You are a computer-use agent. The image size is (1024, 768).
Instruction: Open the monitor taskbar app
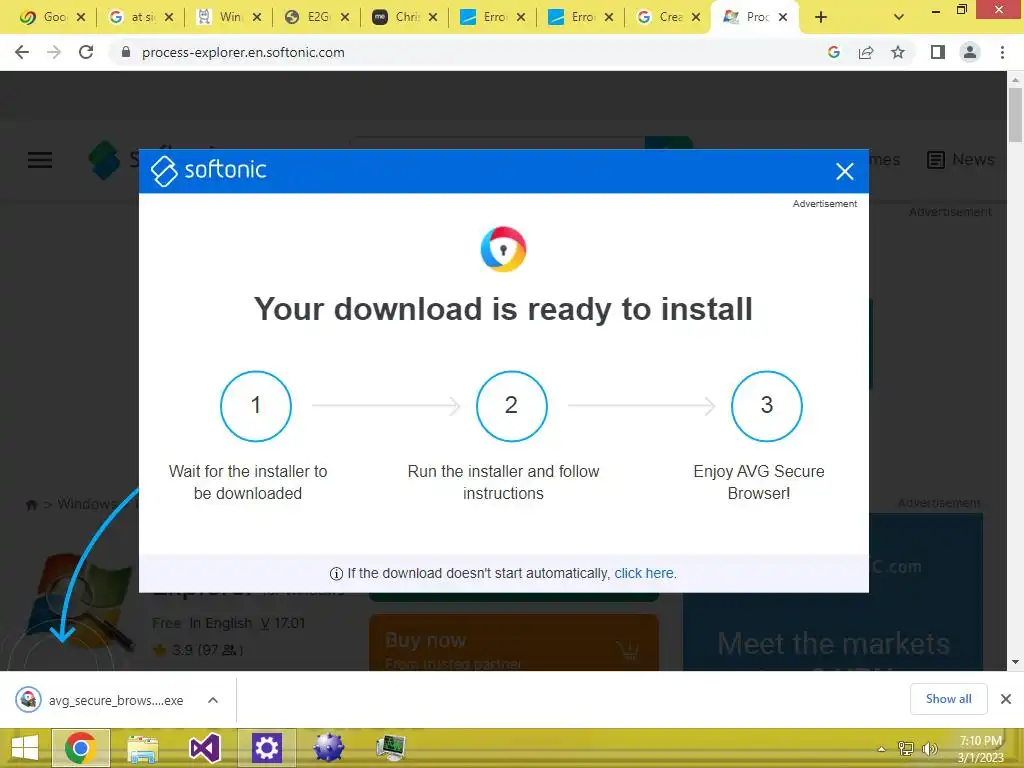point(391,748)
